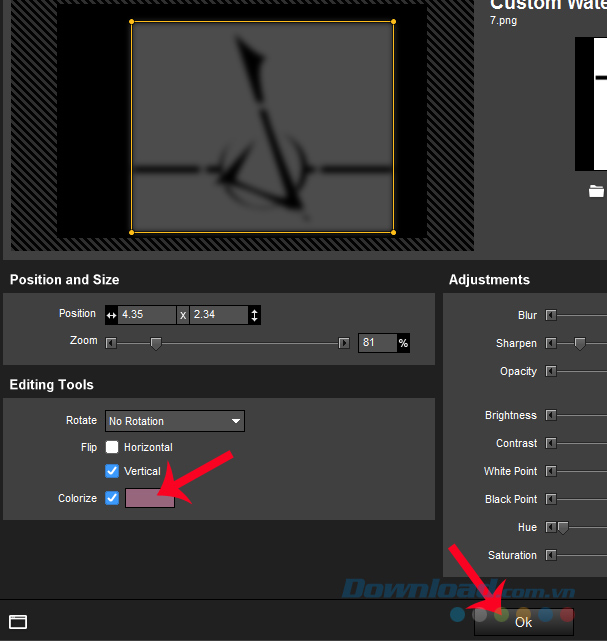The height and width of the screenshot is (641, 607).
Task: Click the watermark preview image in canvas
Action: click(x=262, y=127)
